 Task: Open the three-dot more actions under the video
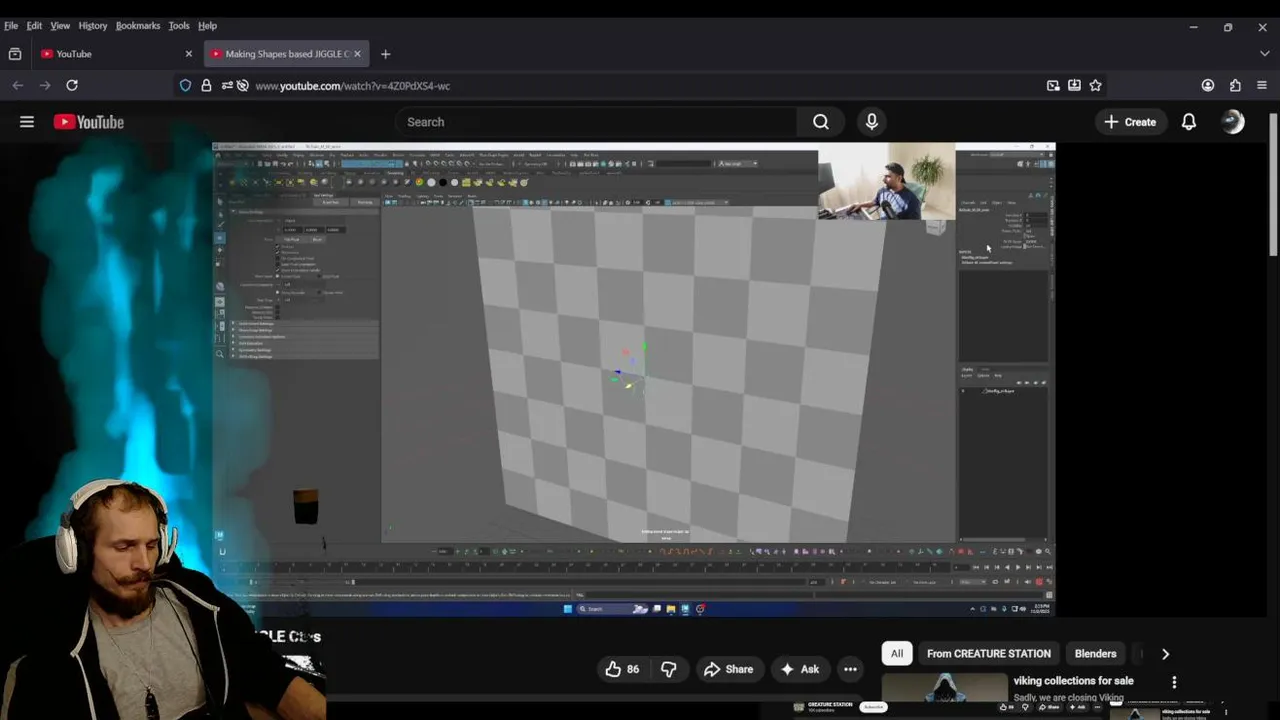[850, 669]
